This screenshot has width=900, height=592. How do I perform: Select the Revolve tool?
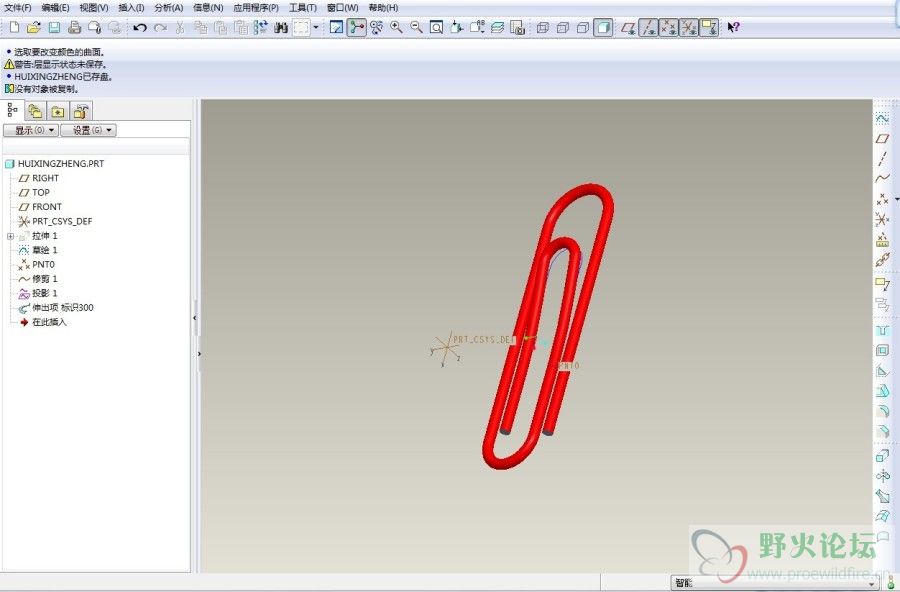[882, 476]
